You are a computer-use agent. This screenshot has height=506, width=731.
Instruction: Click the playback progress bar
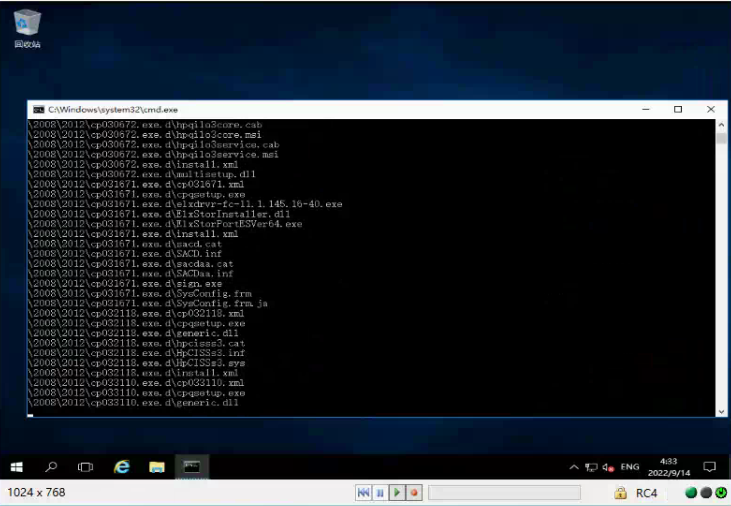(504, 493)
